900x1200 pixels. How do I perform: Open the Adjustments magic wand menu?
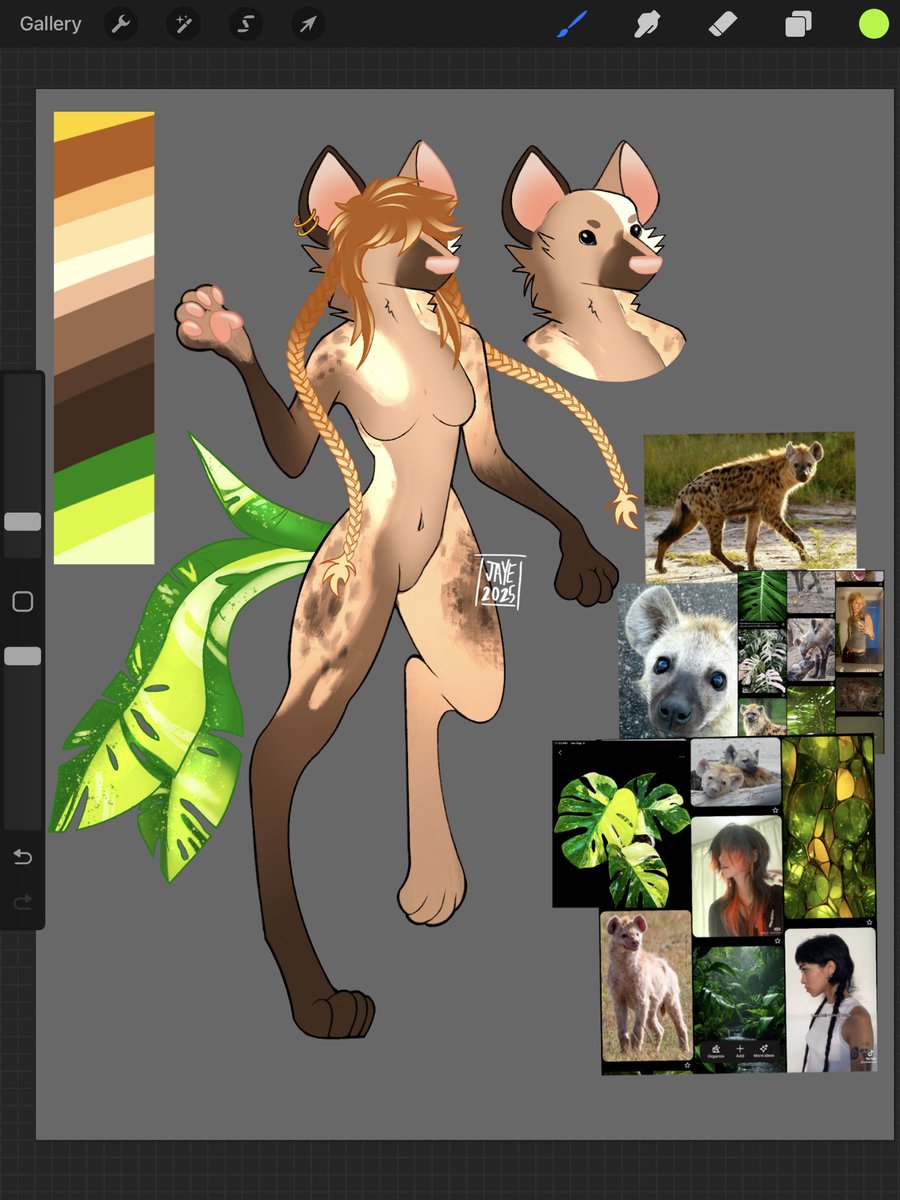click(183, 24)
